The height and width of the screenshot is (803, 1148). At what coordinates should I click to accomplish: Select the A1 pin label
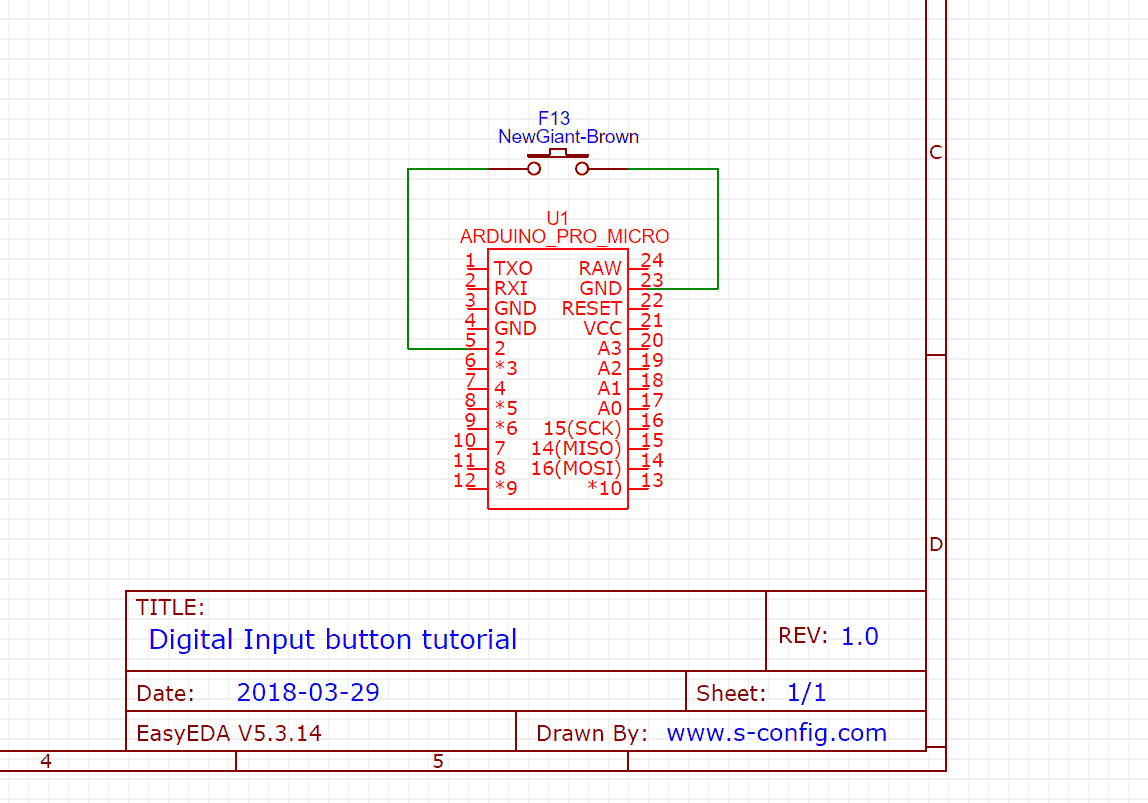(609, 388)
